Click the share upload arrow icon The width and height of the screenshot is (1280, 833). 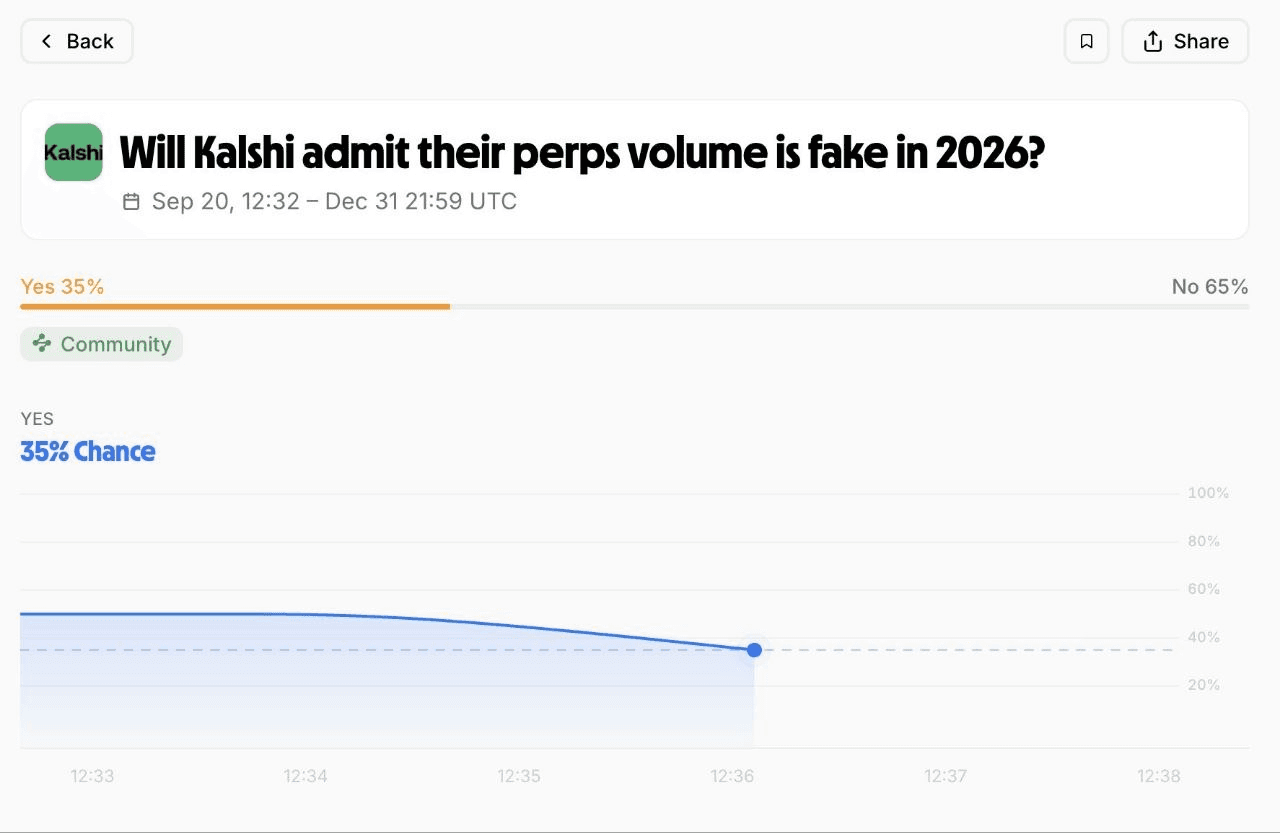point(1153,41)
